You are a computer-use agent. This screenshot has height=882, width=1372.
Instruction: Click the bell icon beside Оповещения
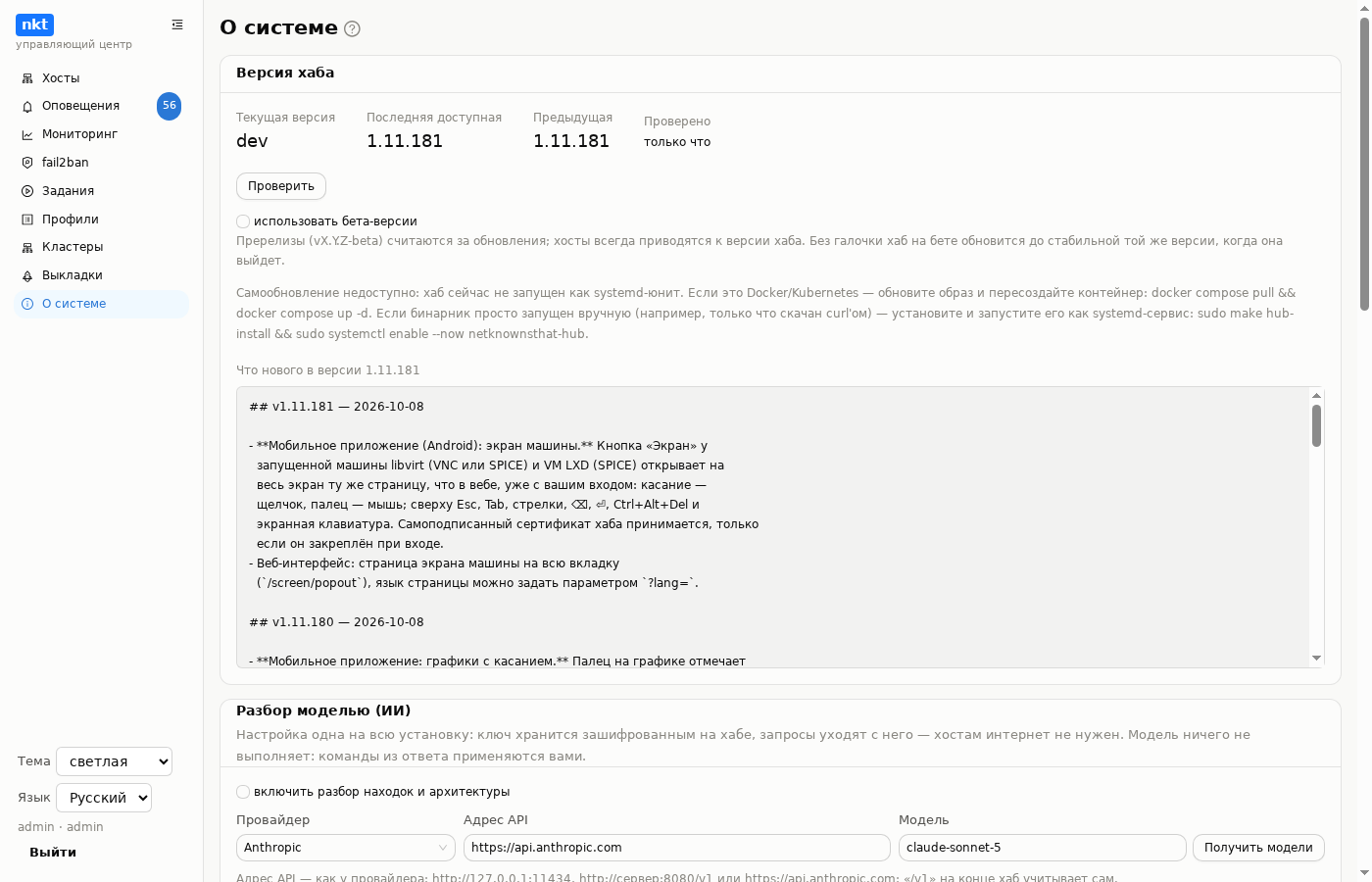coord(27,106)
